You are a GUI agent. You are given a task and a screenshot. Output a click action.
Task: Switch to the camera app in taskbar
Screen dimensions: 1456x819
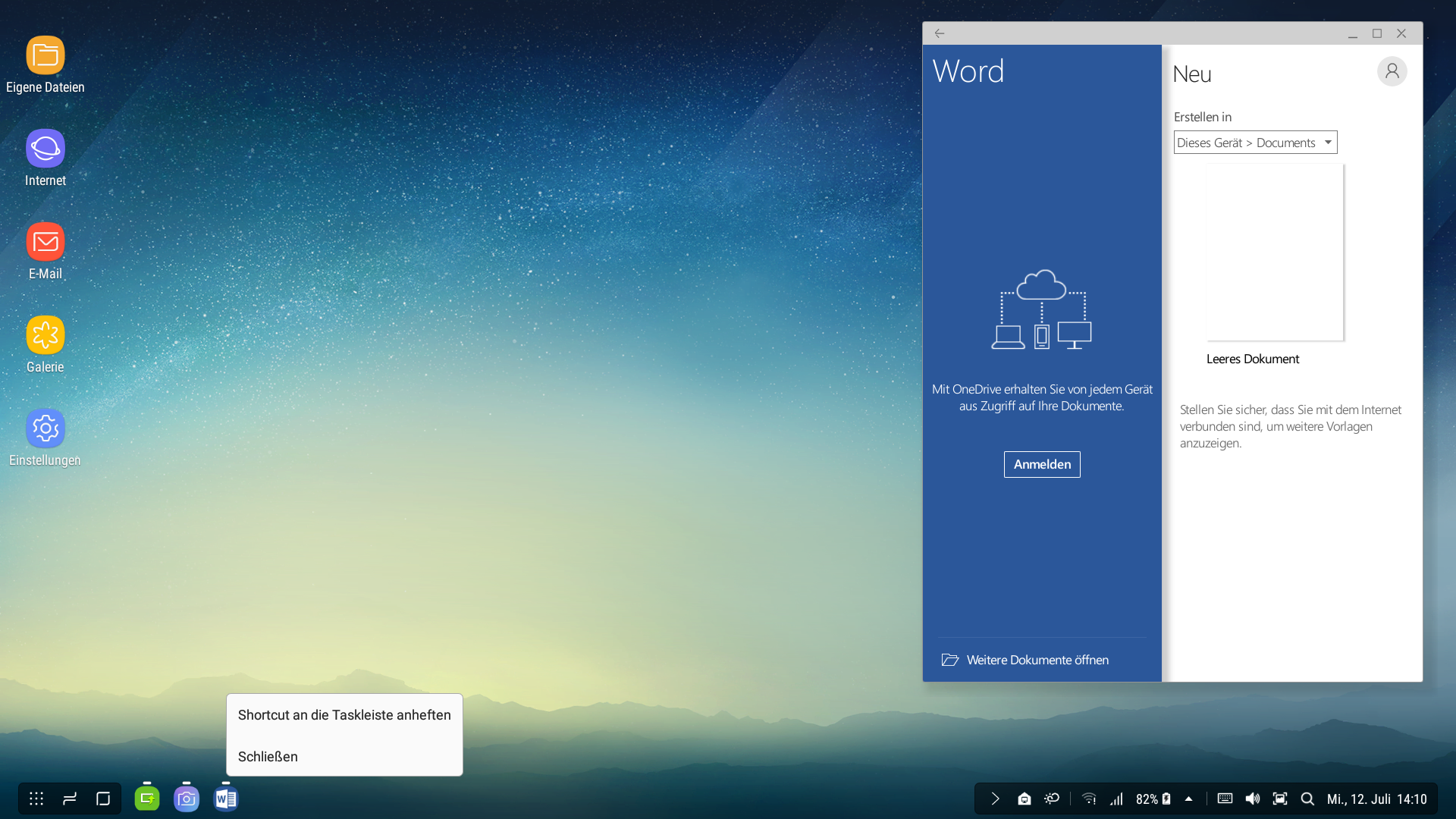pos(187,799)
